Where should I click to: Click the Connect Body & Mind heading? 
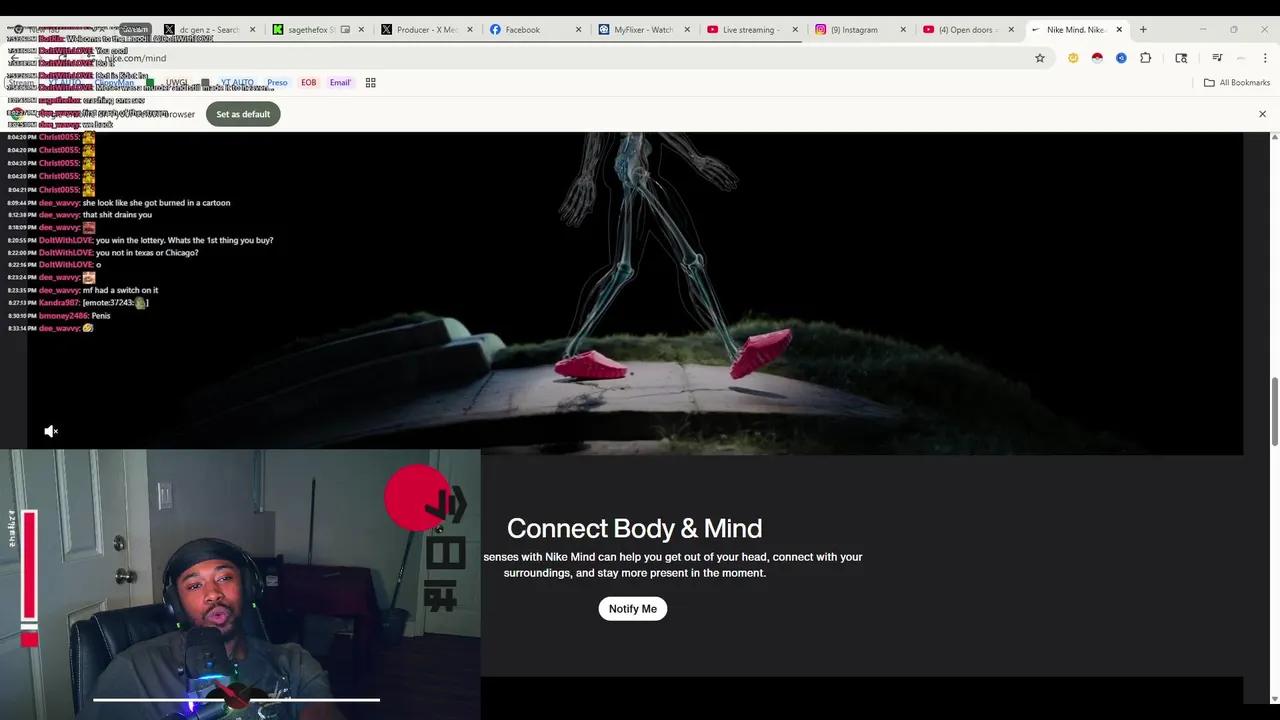(634, 528)
